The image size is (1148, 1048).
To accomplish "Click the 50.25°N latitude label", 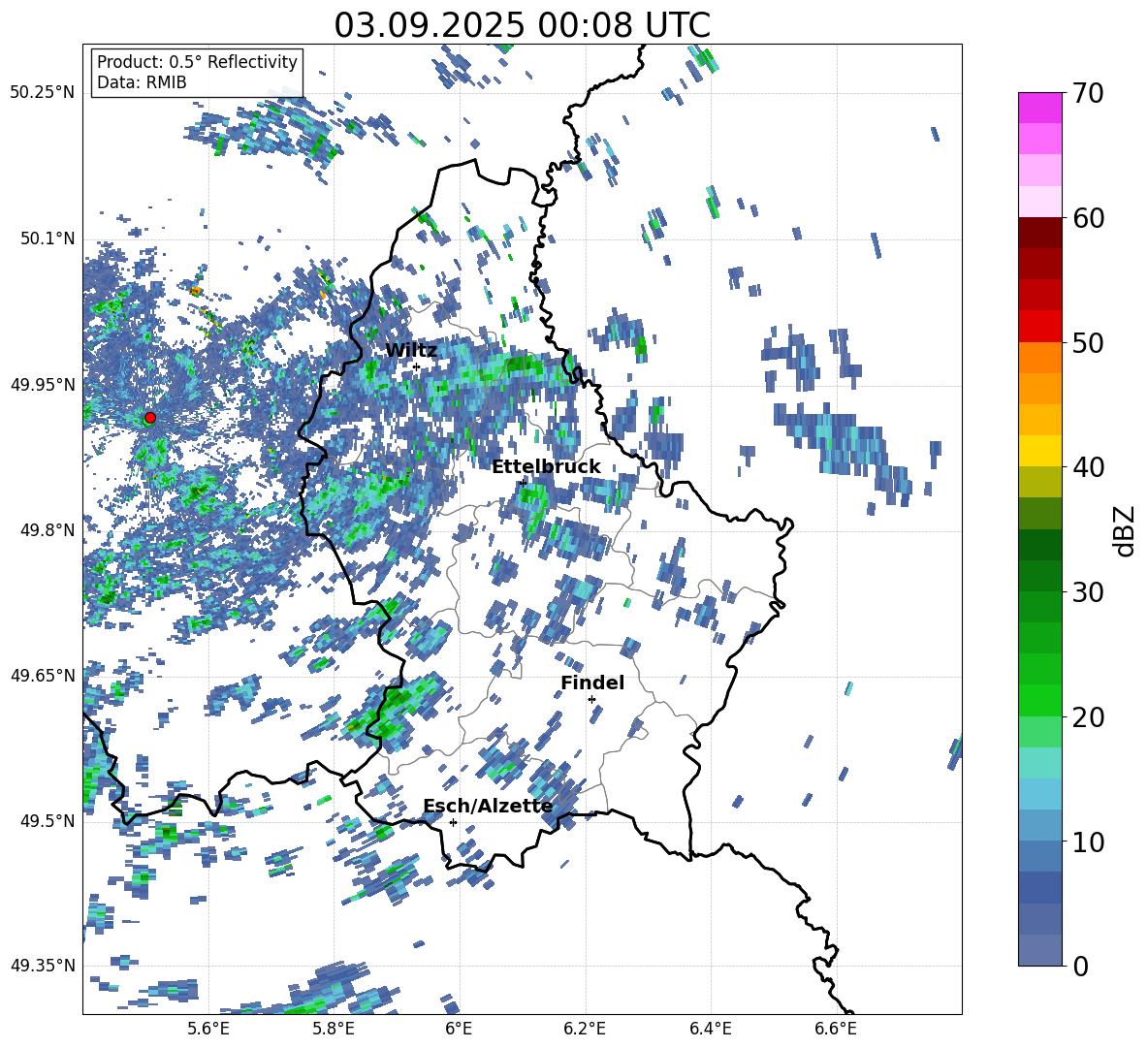I will click(43, 93).
